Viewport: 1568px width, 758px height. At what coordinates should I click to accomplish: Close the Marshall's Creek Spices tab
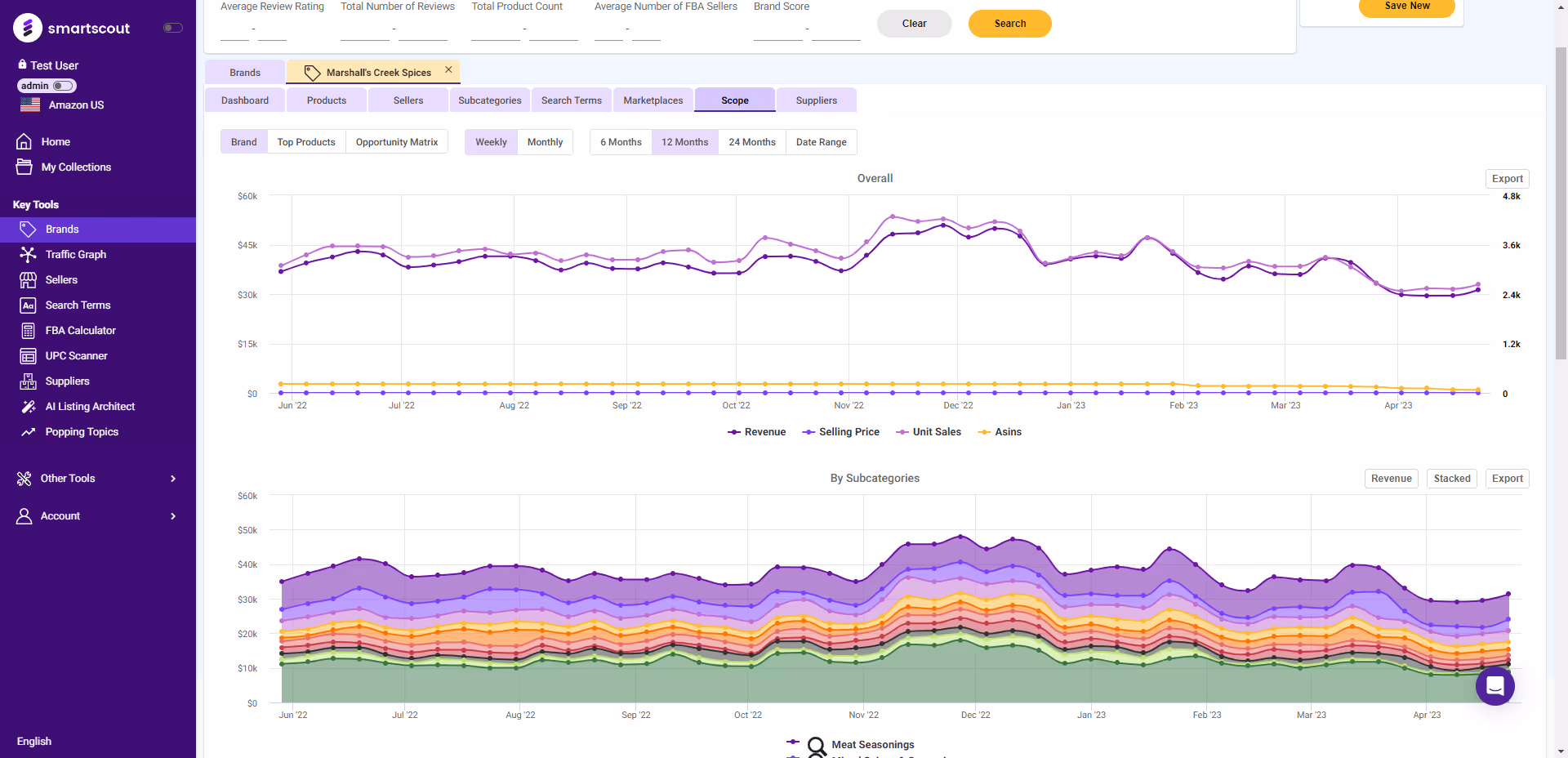[448, 69]
